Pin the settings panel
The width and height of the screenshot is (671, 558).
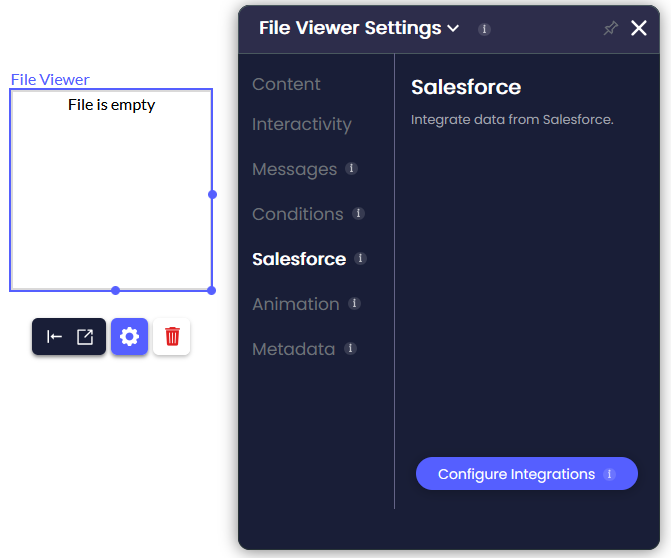[x=611, y=28]
